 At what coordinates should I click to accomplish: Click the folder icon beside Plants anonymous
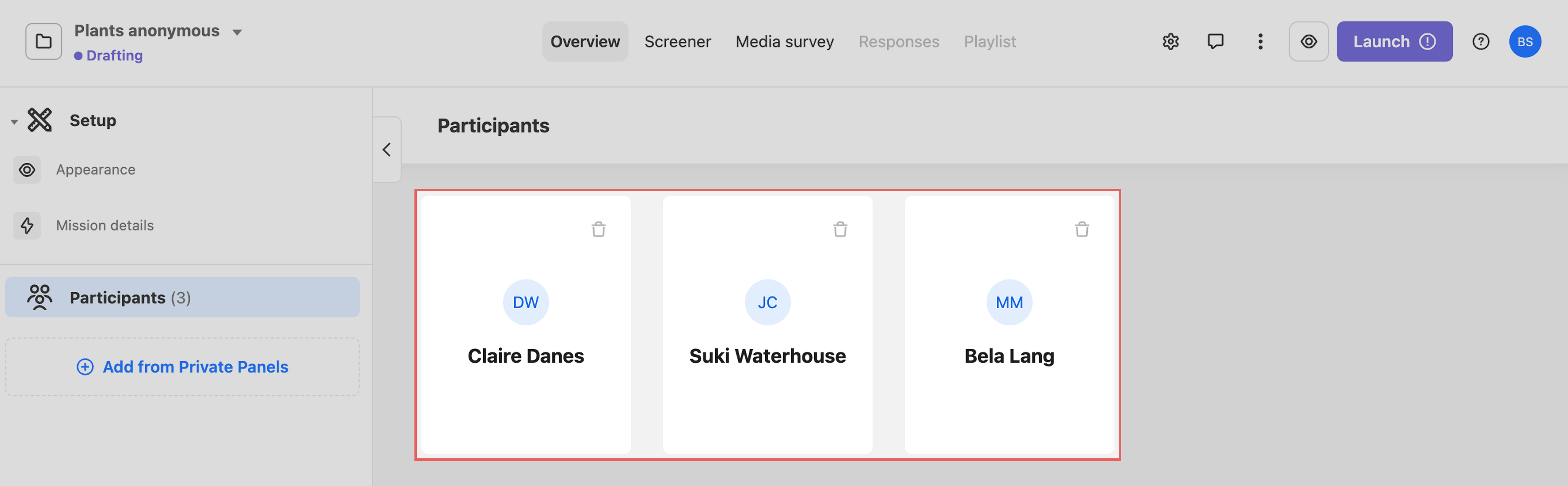(43, 41)
